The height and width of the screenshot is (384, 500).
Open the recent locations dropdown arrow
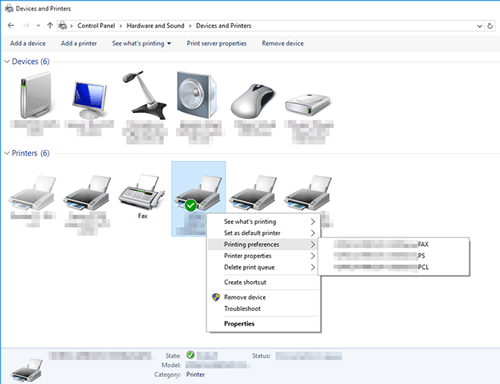tap(38, 26)
